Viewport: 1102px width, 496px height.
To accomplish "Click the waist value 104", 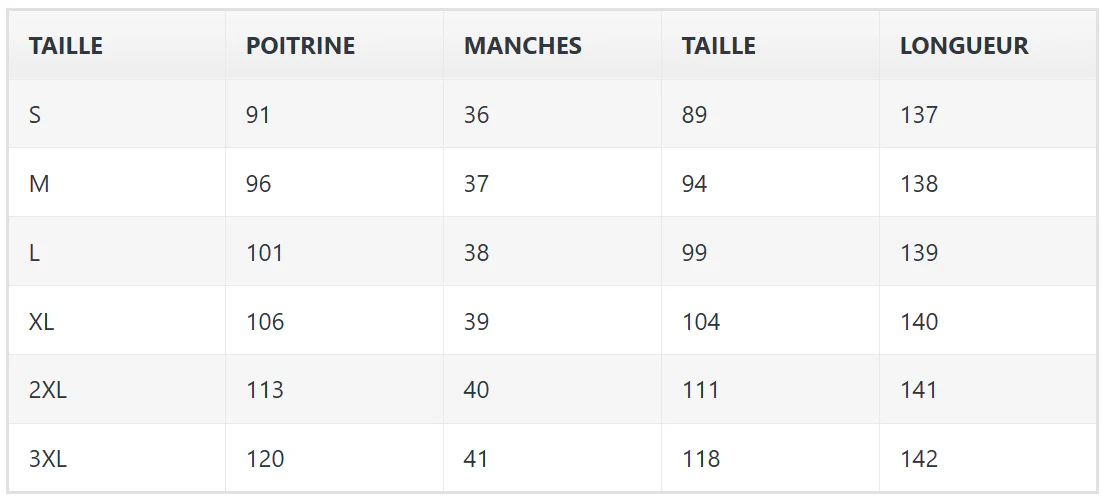I will coord(701,321).
